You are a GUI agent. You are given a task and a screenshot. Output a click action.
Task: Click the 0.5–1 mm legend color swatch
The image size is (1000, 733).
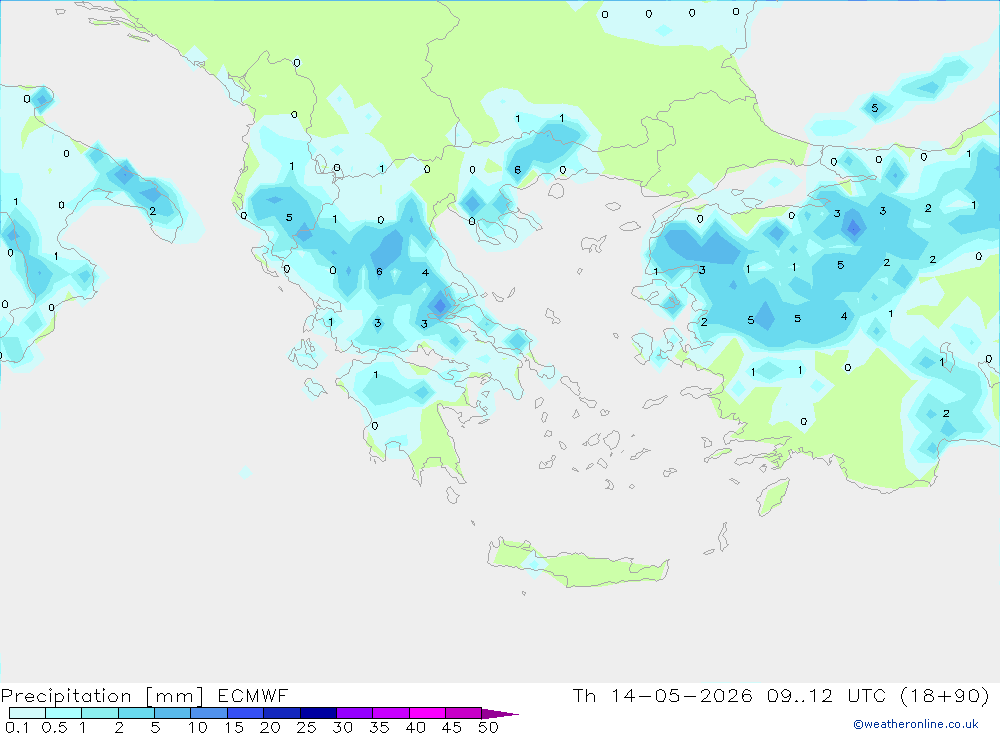(64, 713)
